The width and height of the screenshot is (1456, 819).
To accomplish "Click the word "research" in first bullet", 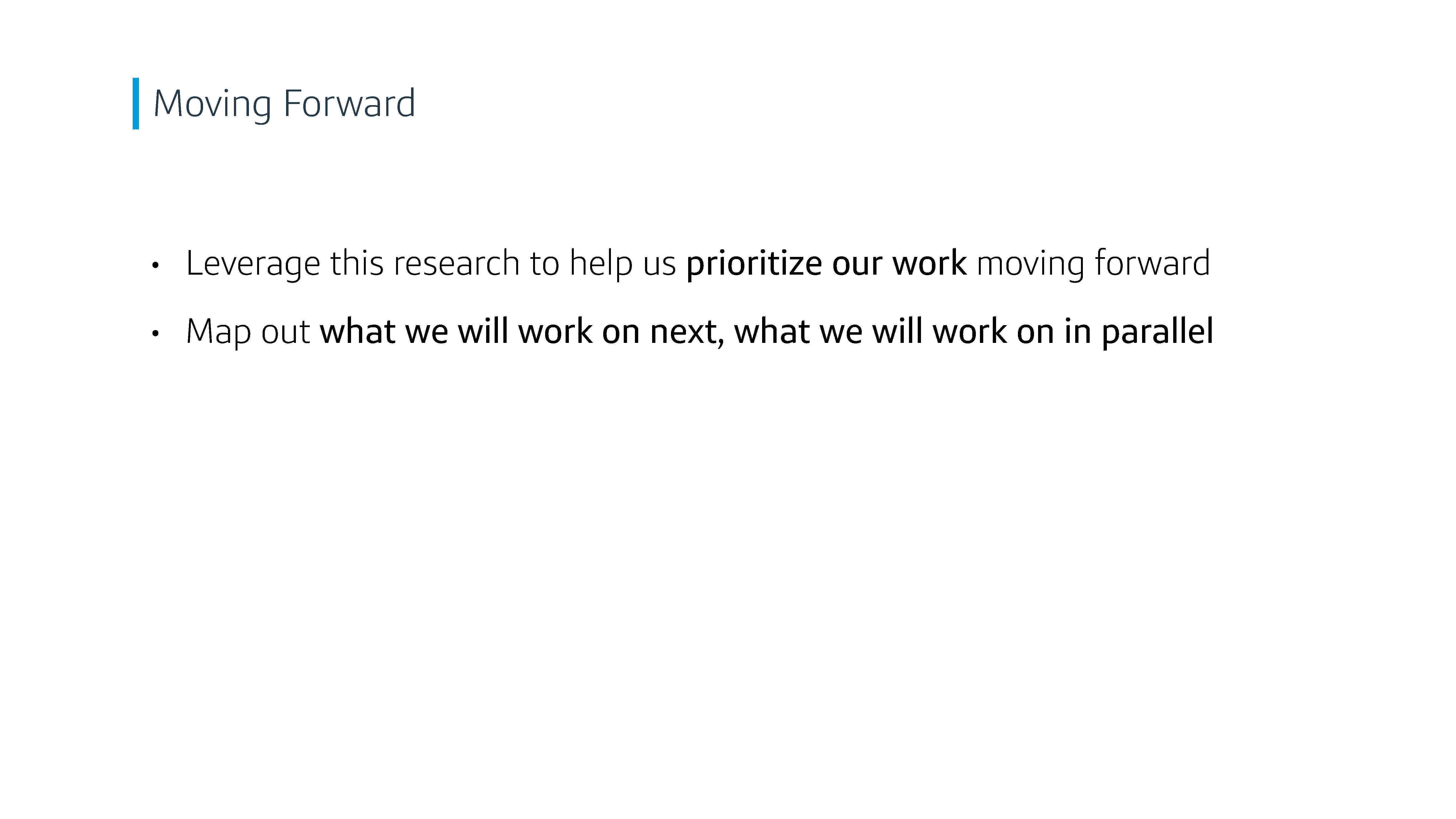I will (457, 263).
